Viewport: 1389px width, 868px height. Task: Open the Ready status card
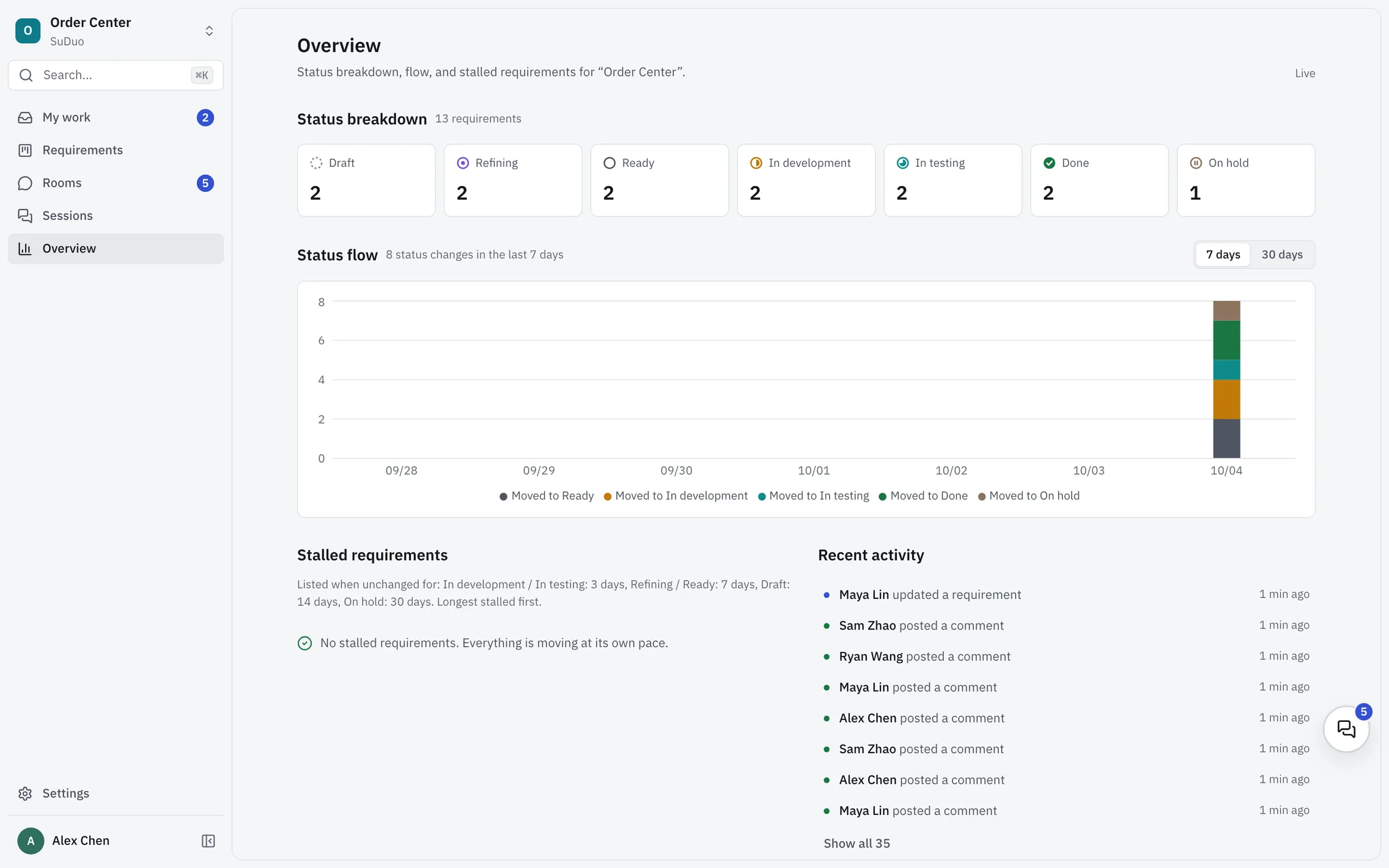(660, 180)
